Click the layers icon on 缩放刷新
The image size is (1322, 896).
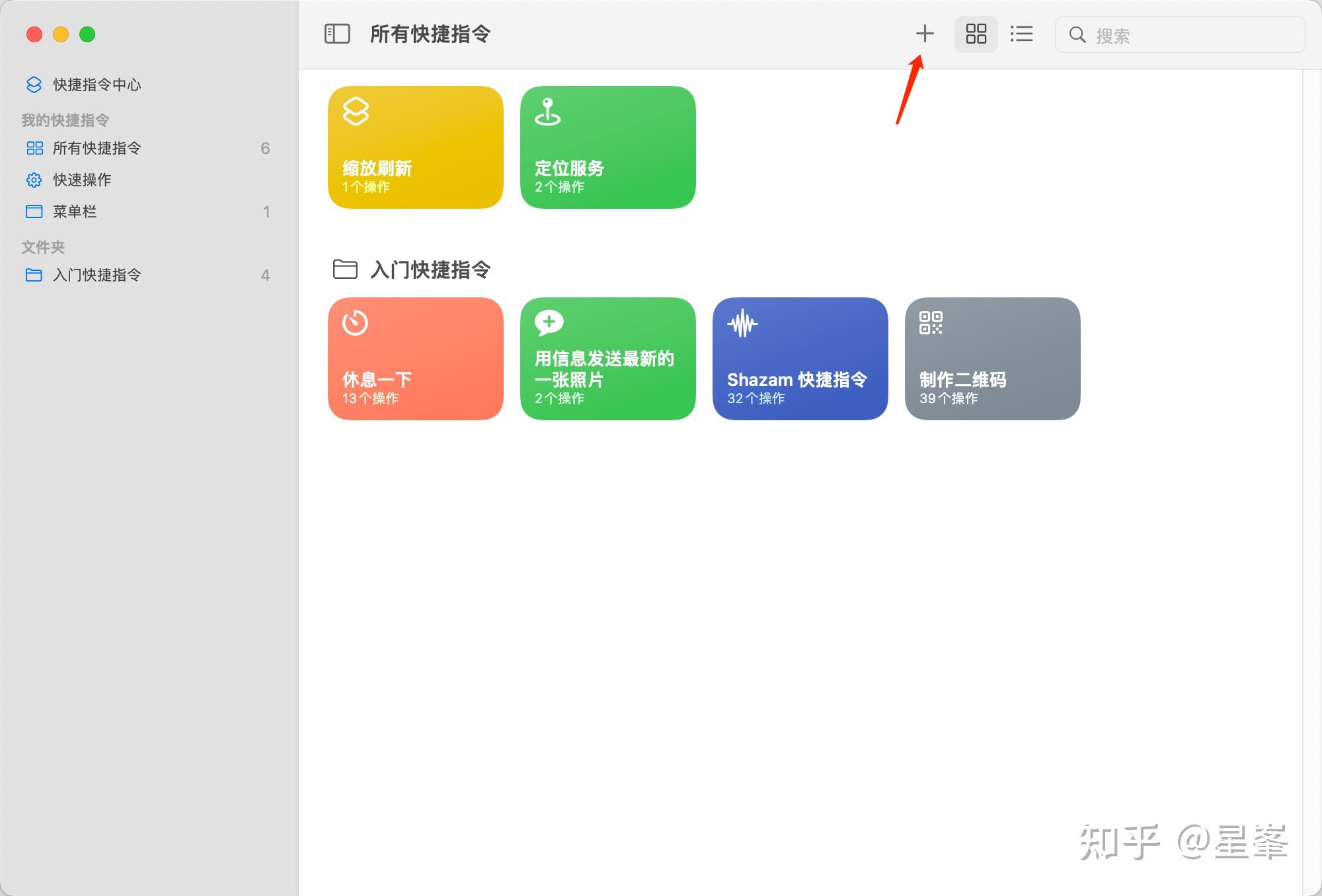point(356,111)
